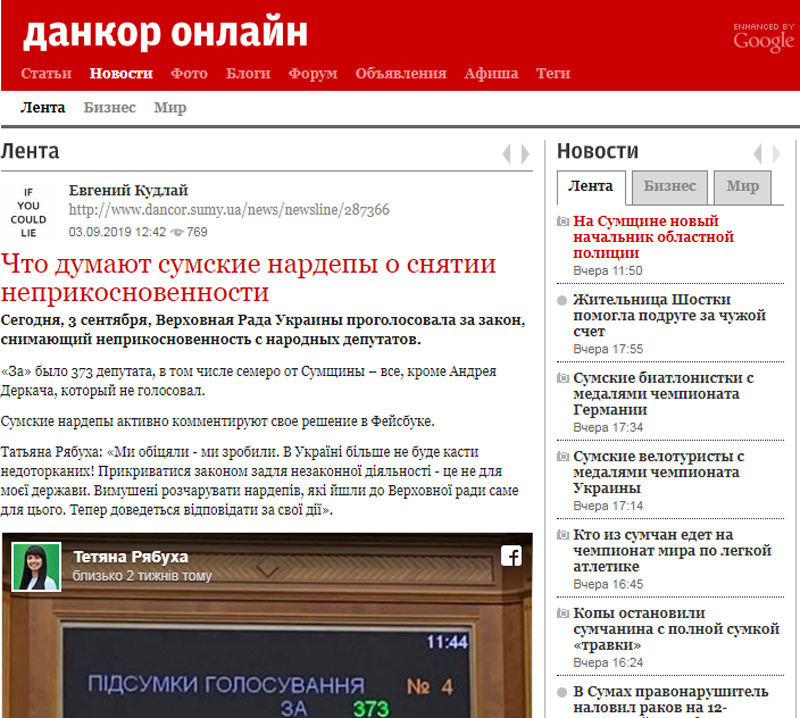Go to Блоги section
Viewport: 800px width, 718px height.
tap(248, 73)
